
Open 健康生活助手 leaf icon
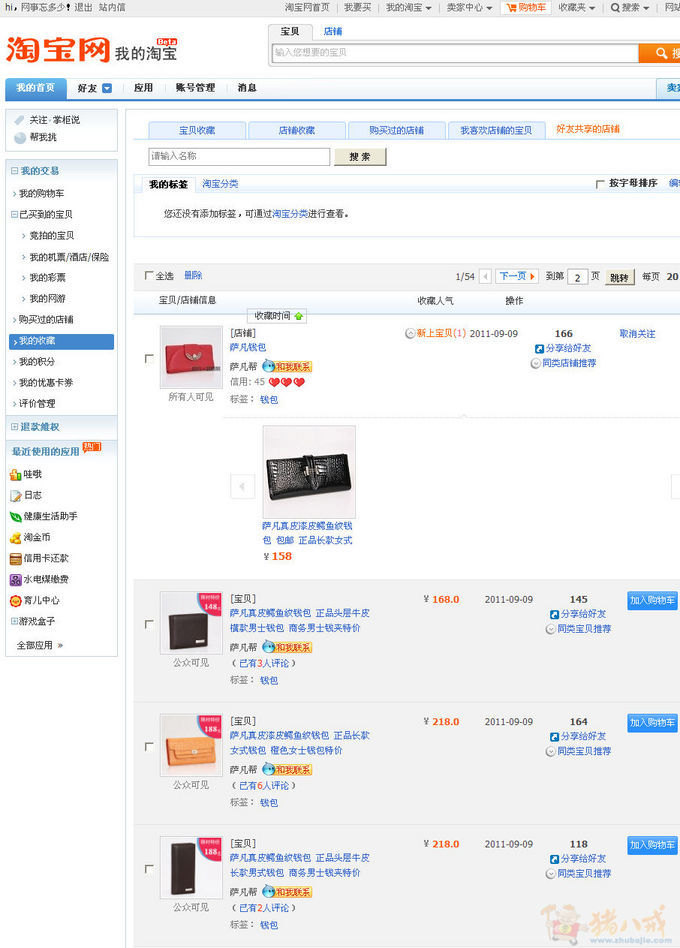15,516
